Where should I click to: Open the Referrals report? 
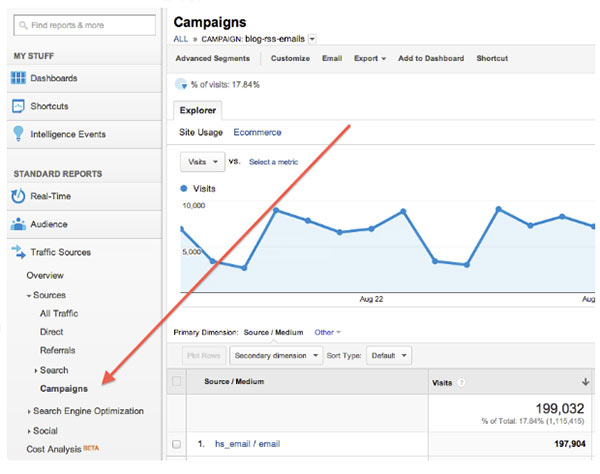57,350
